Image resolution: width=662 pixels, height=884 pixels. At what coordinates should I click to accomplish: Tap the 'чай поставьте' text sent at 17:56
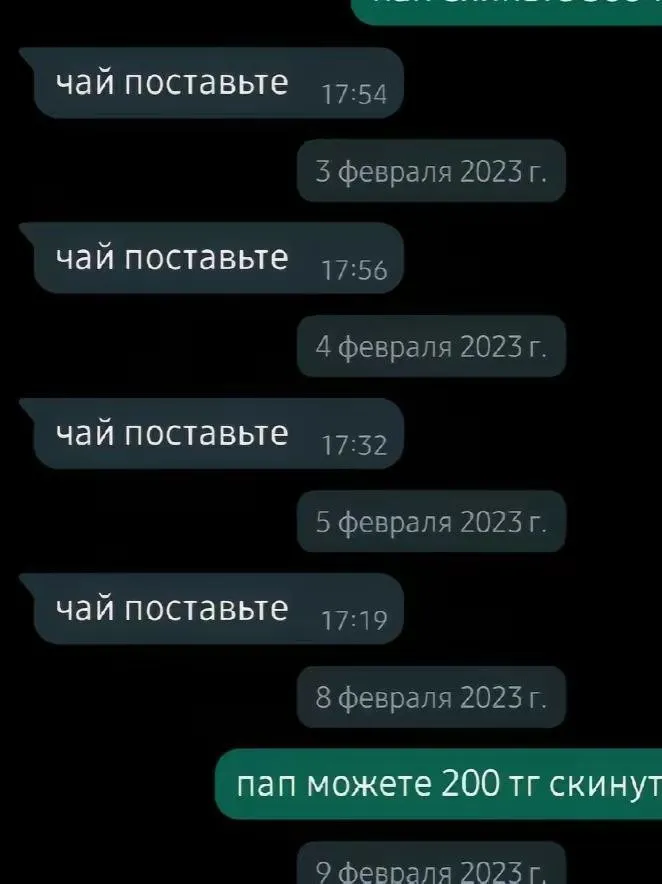[x=172, y=258]
